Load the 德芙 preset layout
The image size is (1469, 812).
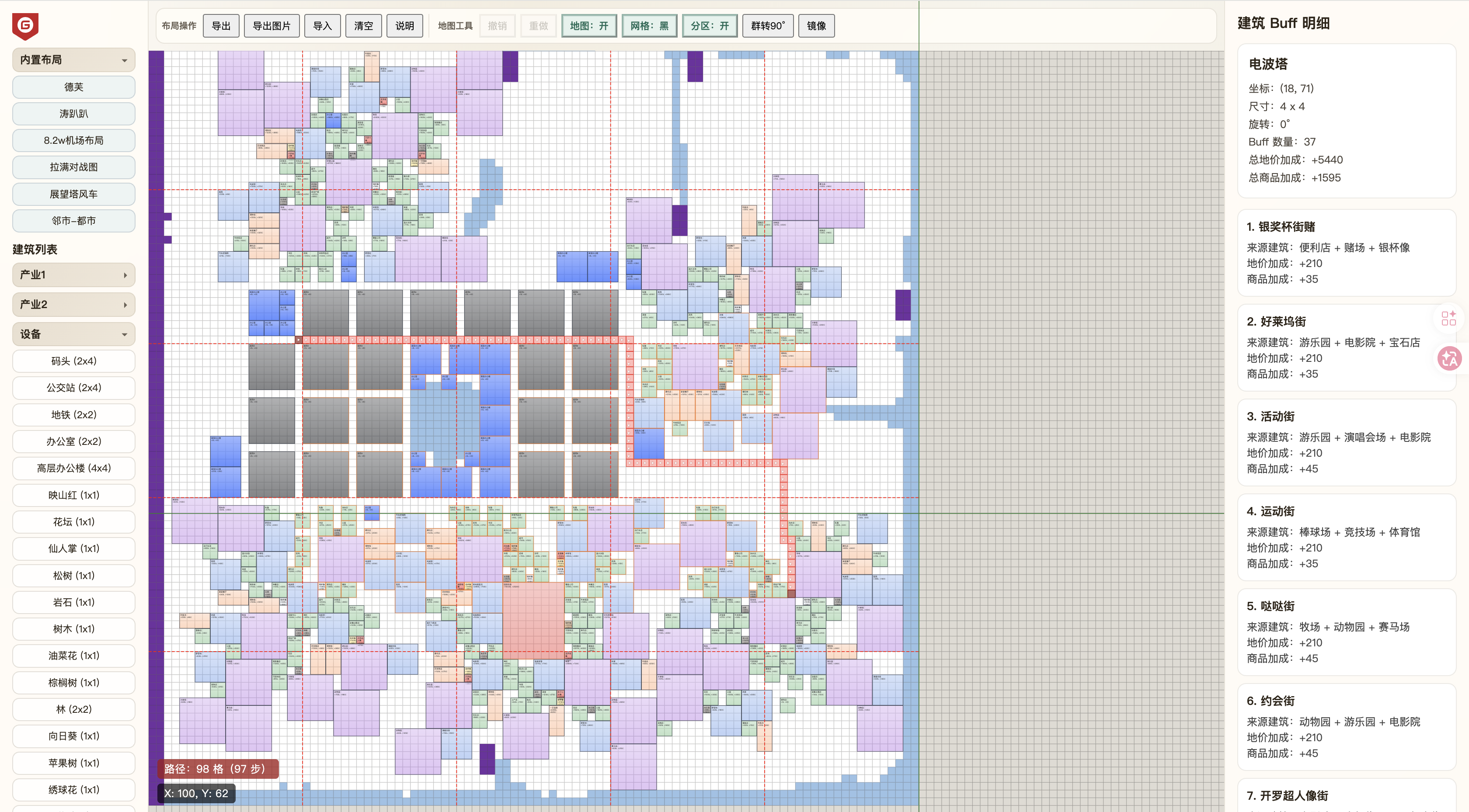tap(73, 87)
